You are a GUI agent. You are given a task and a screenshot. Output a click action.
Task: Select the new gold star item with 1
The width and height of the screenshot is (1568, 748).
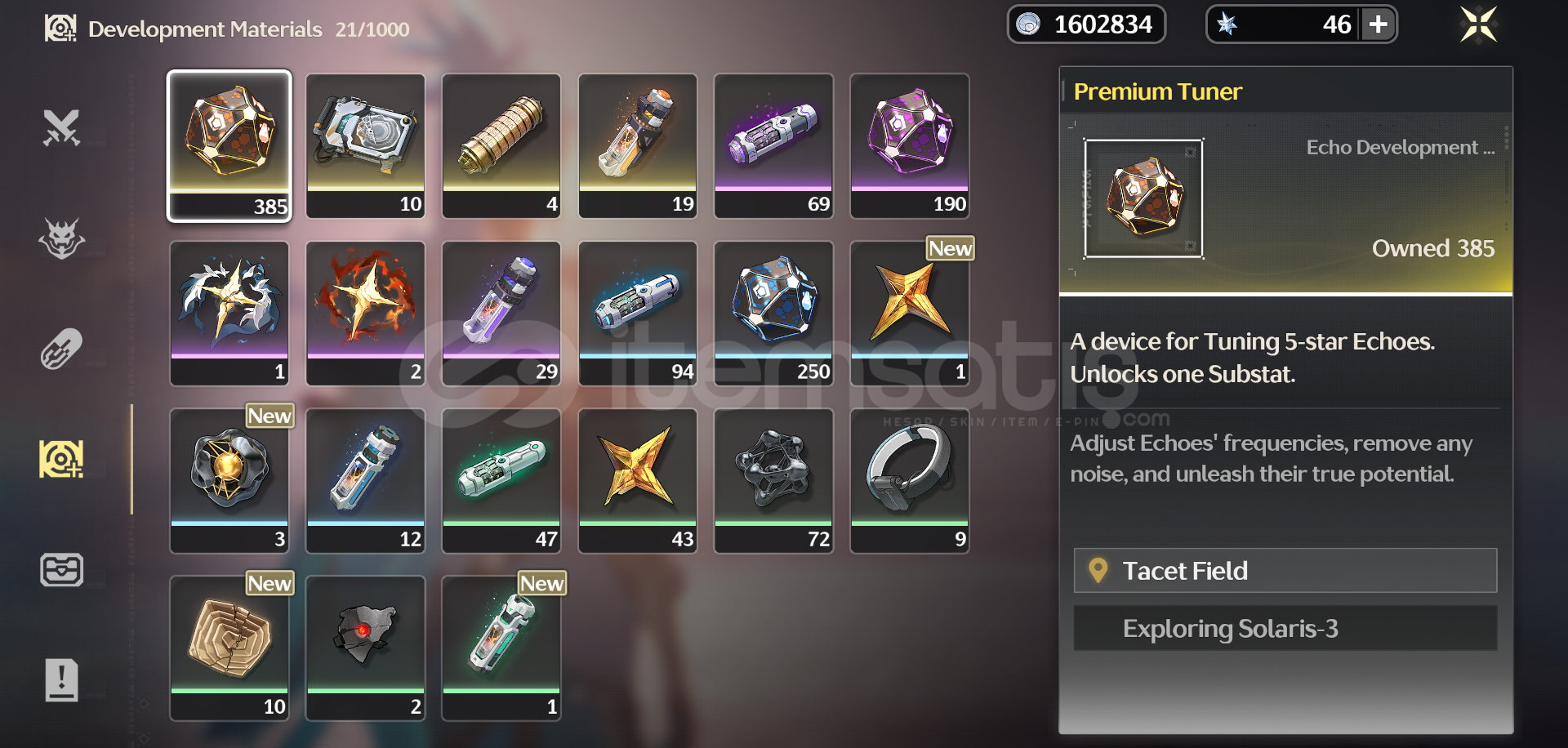pyautogui.click(x=910, y=314)
